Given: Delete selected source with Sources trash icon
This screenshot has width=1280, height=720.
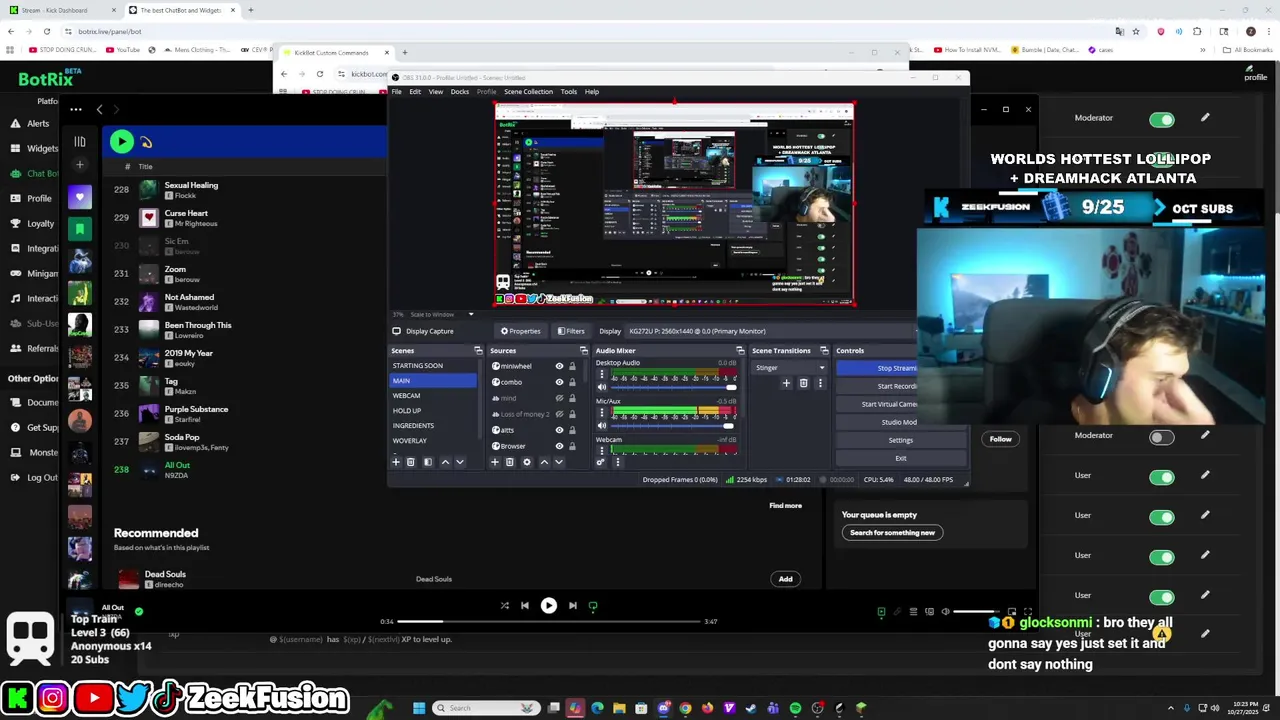Looking at the screenshot, I should (509, 462).
